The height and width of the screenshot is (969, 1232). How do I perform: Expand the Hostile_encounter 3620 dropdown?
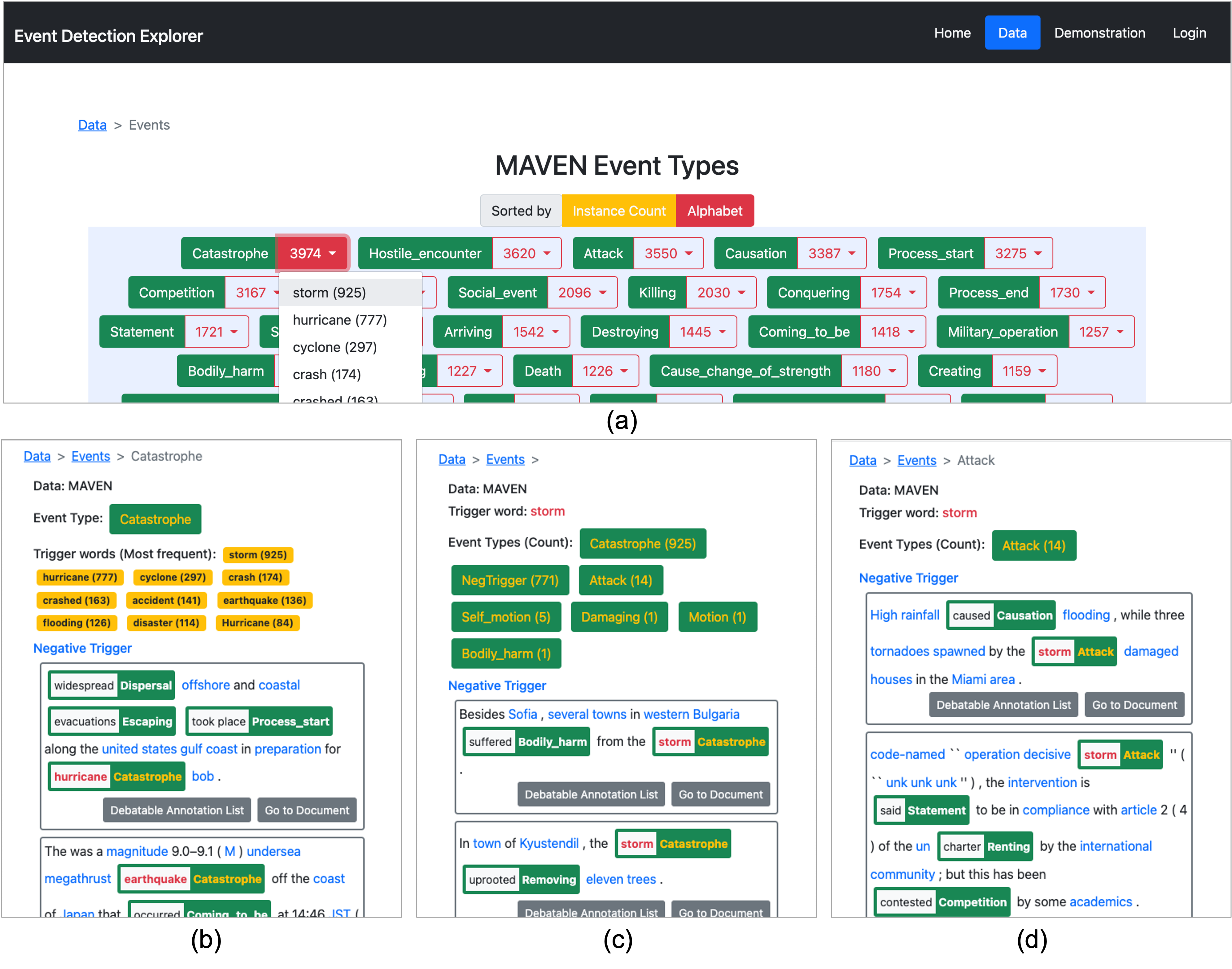tap(526, 253)
